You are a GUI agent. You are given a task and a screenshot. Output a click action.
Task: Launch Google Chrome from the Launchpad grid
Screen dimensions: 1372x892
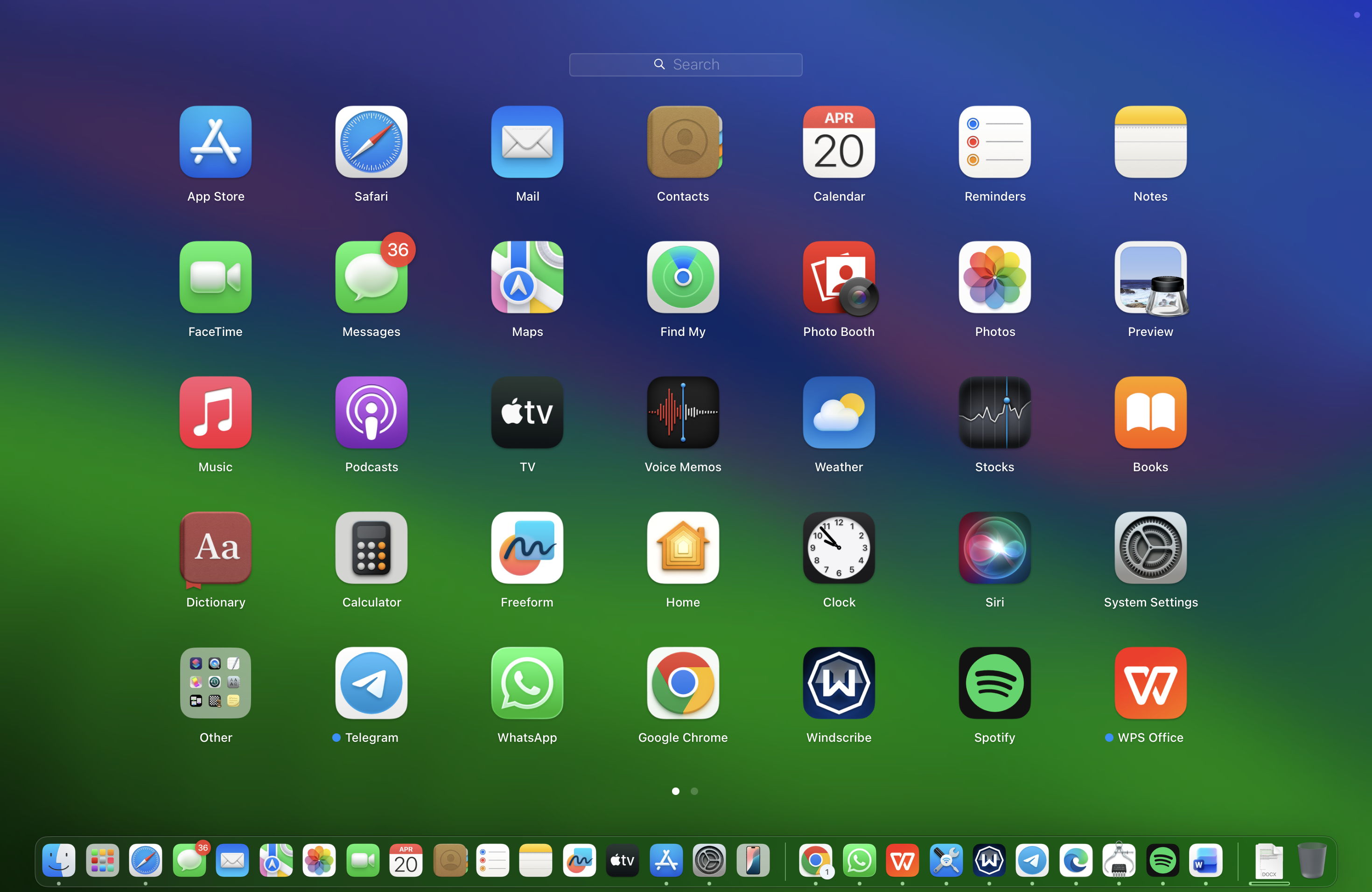(683, 683)
